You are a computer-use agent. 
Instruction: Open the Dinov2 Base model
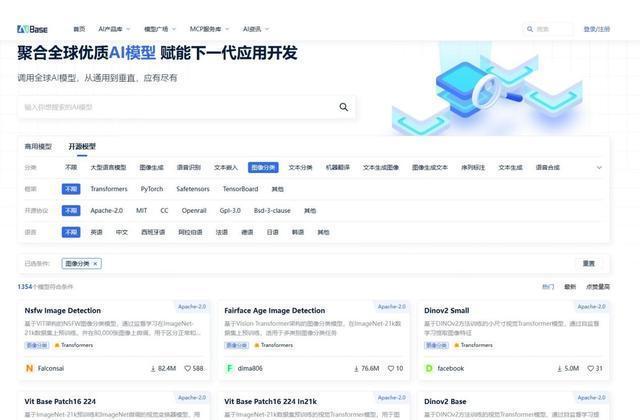coord(445,402)
